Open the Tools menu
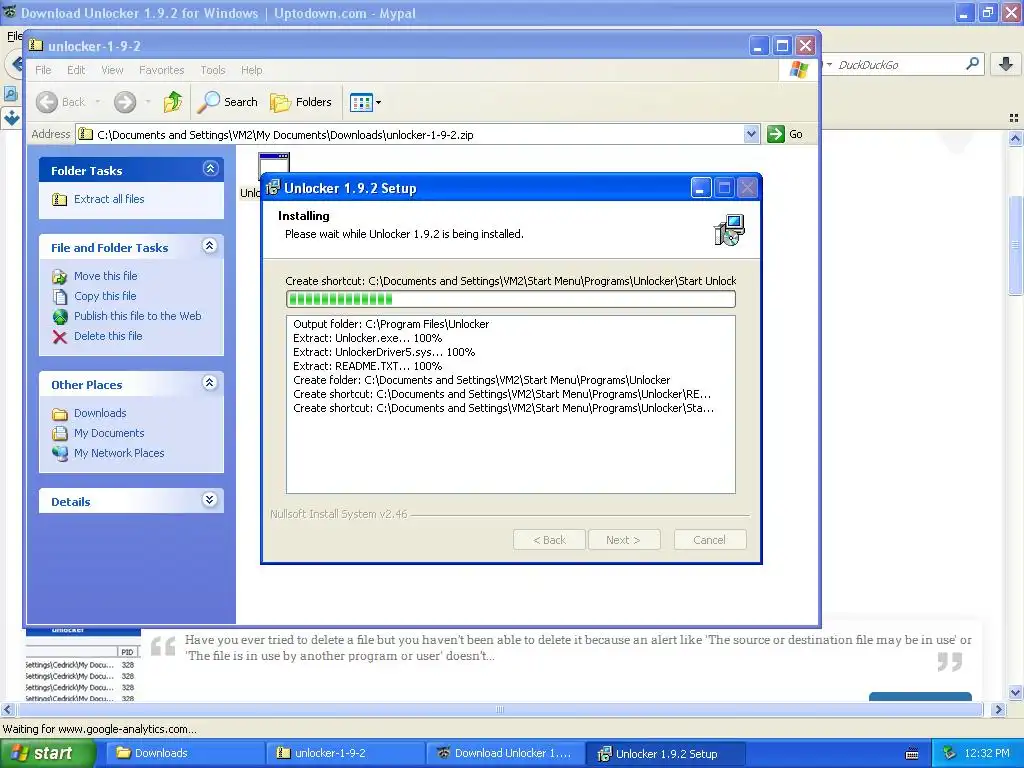The width and height of the screenshot is (1024, 768). pyautogui.click(x=213, y=70)
